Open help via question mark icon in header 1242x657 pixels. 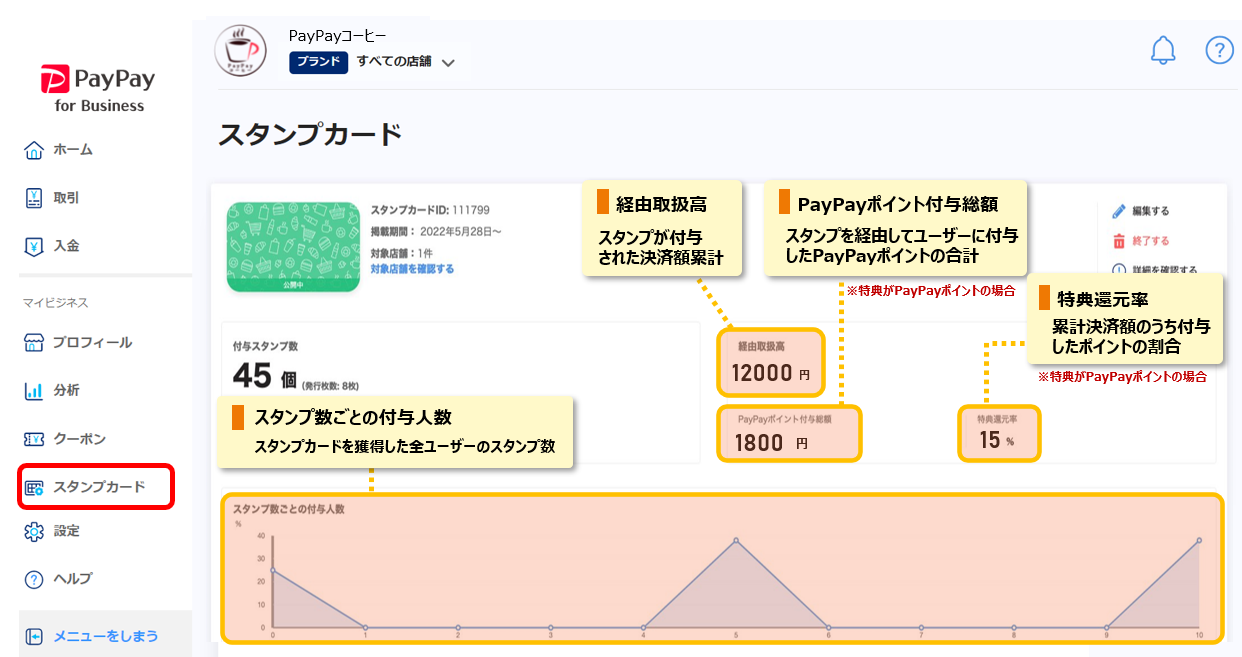(x=1219, y=50)
